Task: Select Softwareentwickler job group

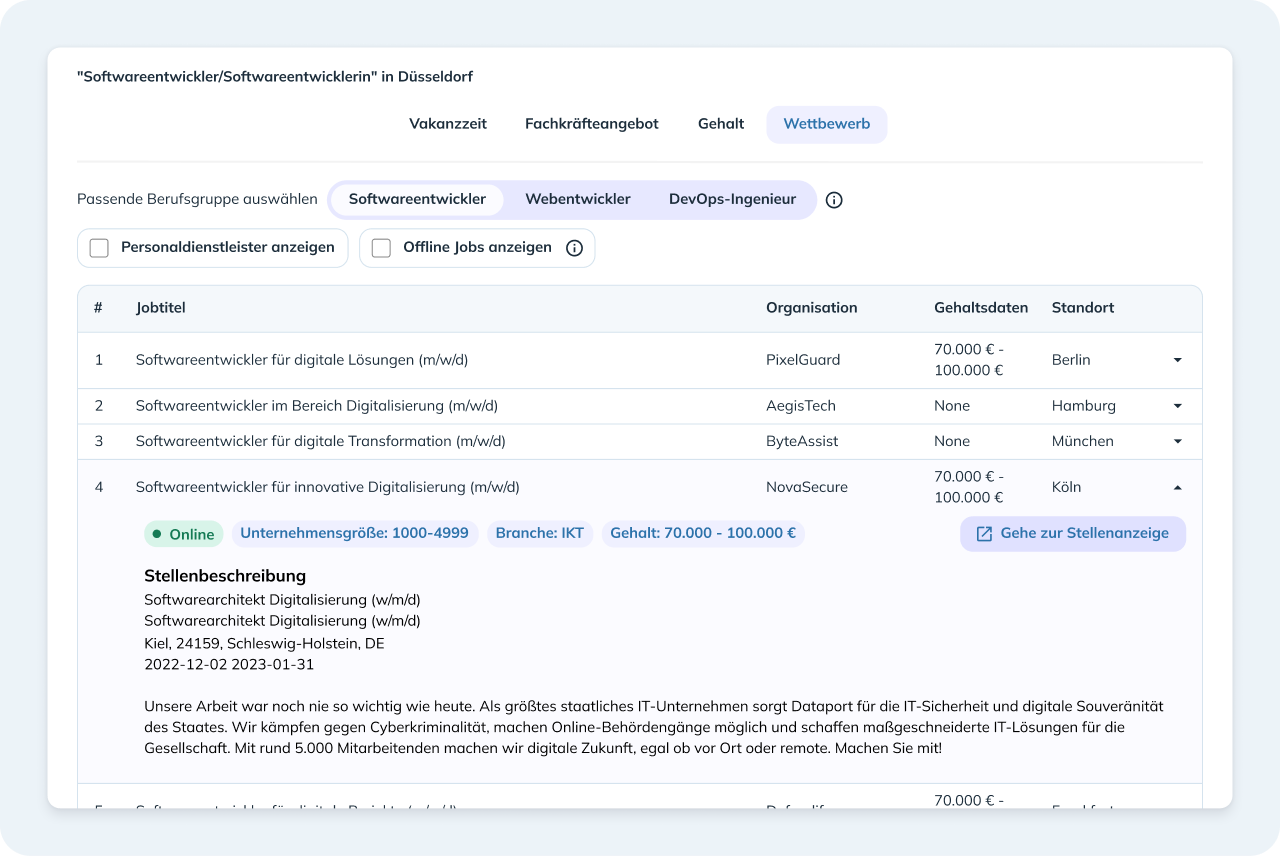Action: [417, 199]
